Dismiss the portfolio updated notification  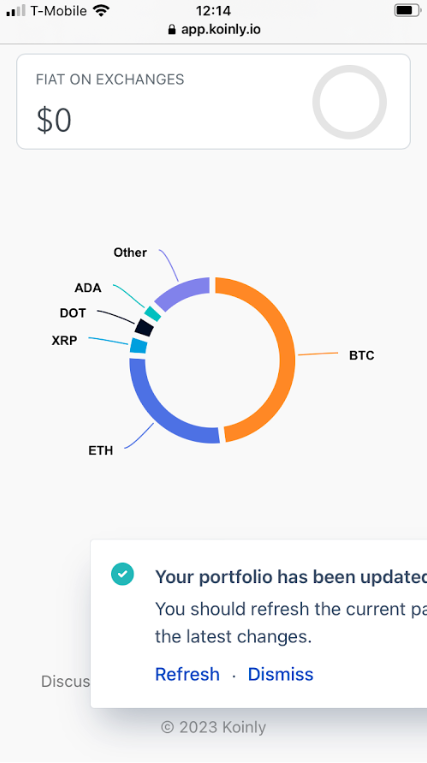coord(281,674)
